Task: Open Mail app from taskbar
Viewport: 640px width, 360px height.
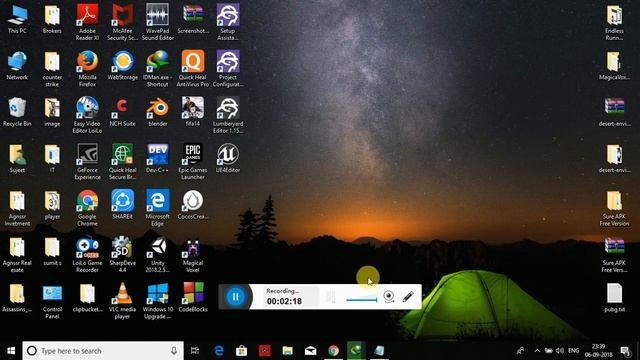Action: tap(310, 351)
